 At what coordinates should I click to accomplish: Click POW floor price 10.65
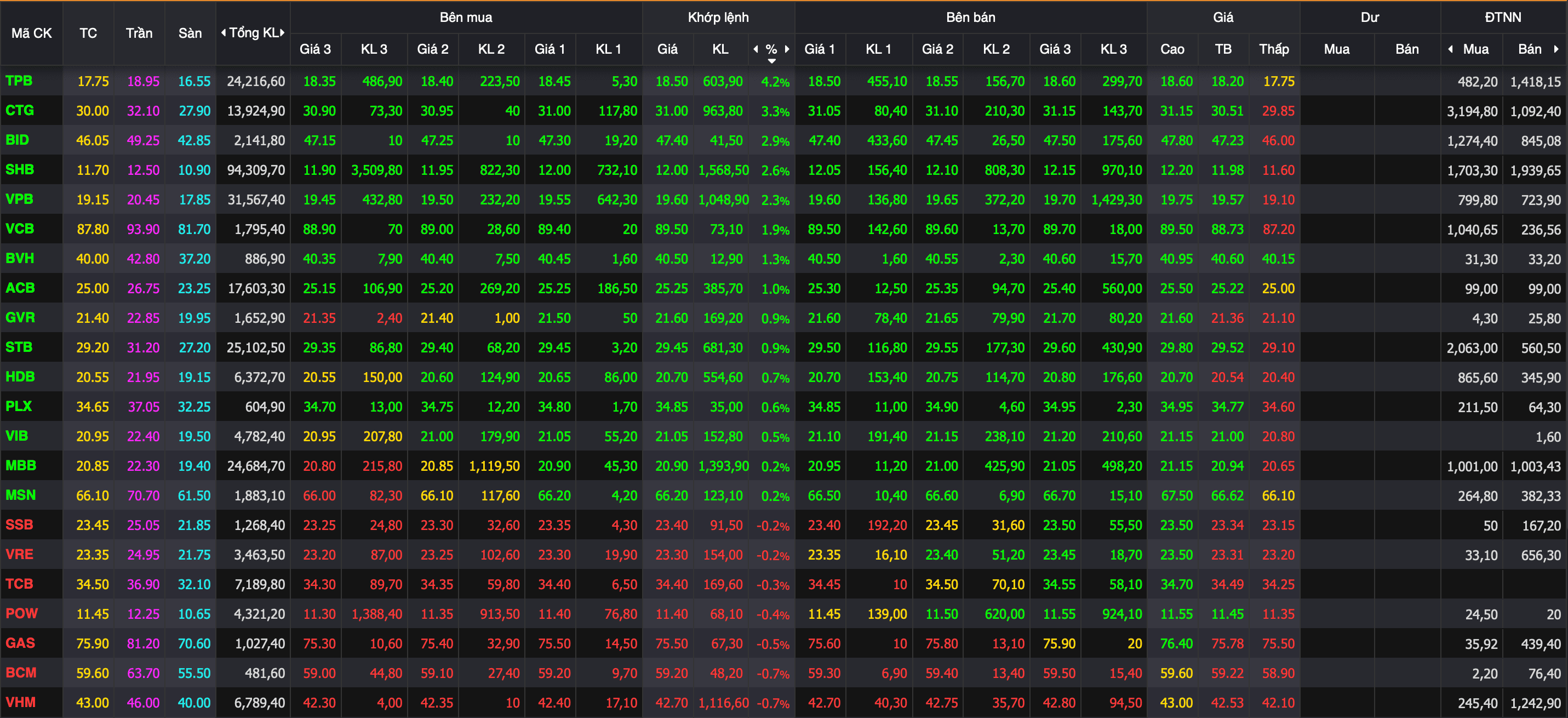pos(194,614)
